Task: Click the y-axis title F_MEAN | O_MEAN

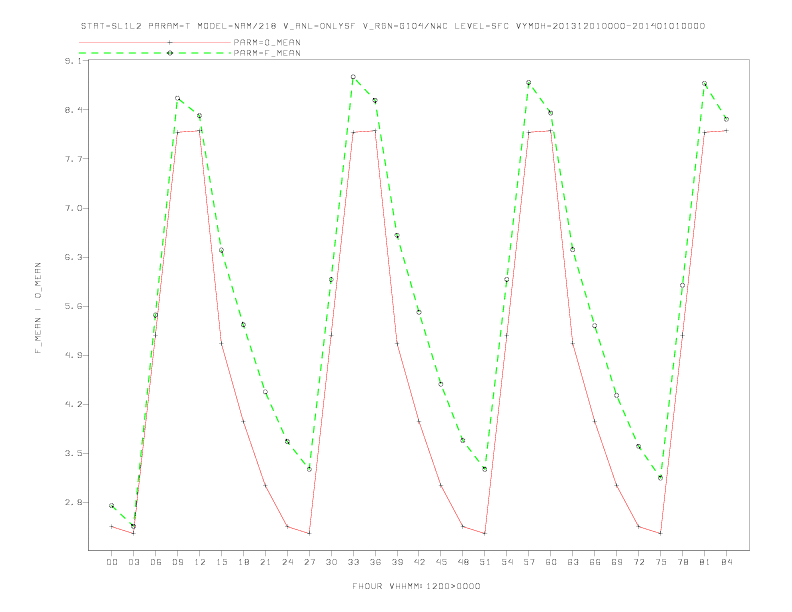Action: pos(38,308)
